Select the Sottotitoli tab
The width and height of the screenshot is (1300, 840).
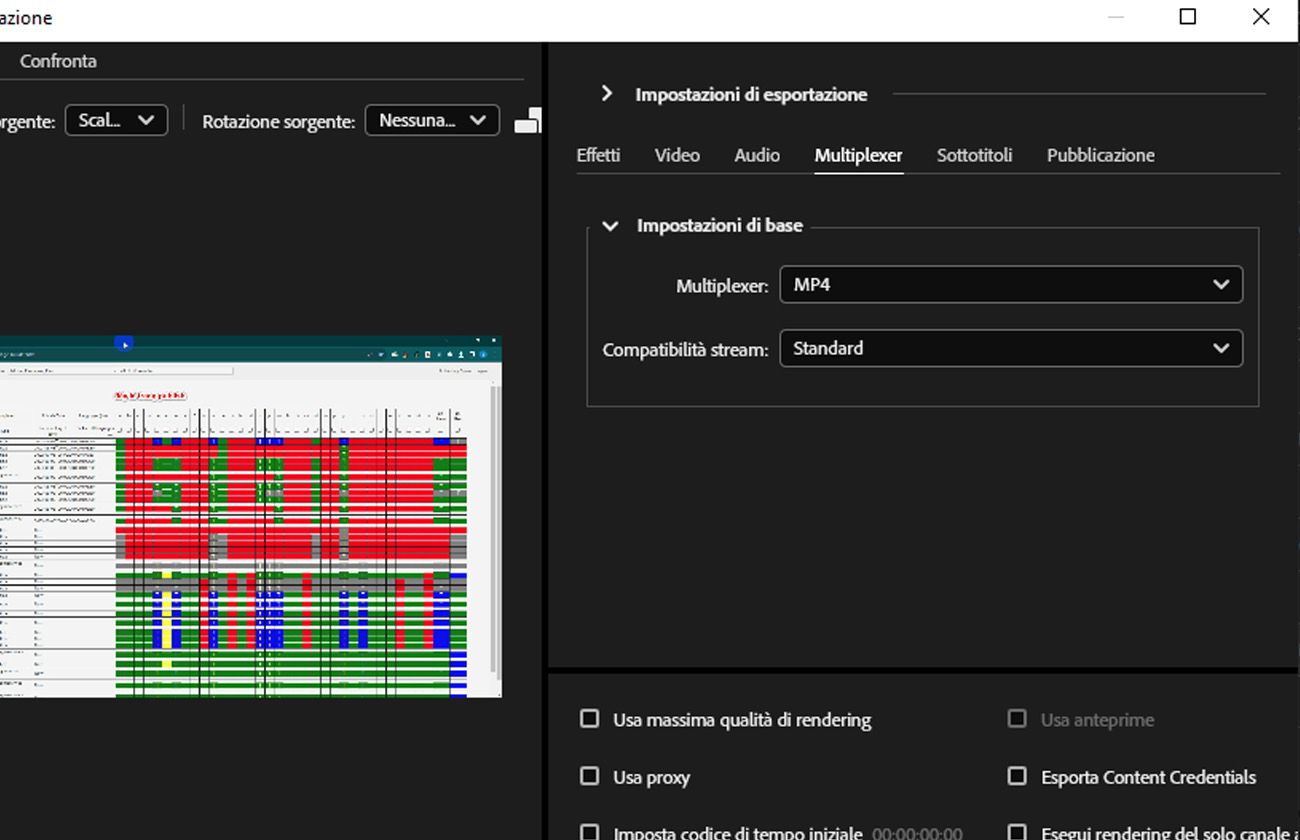pos(974,156)
